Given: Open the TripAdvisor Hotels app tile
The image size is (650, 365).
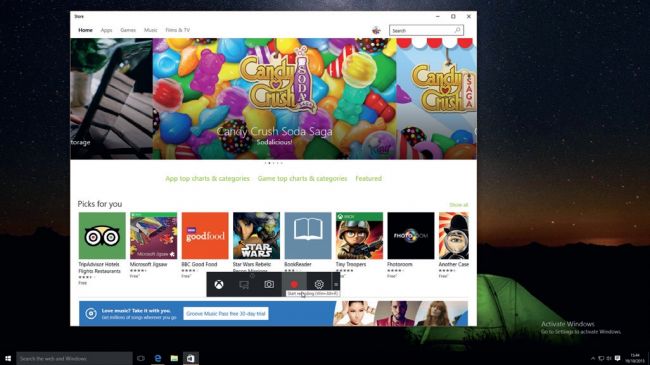Looking at the screenshot, I should pos(102,236).
